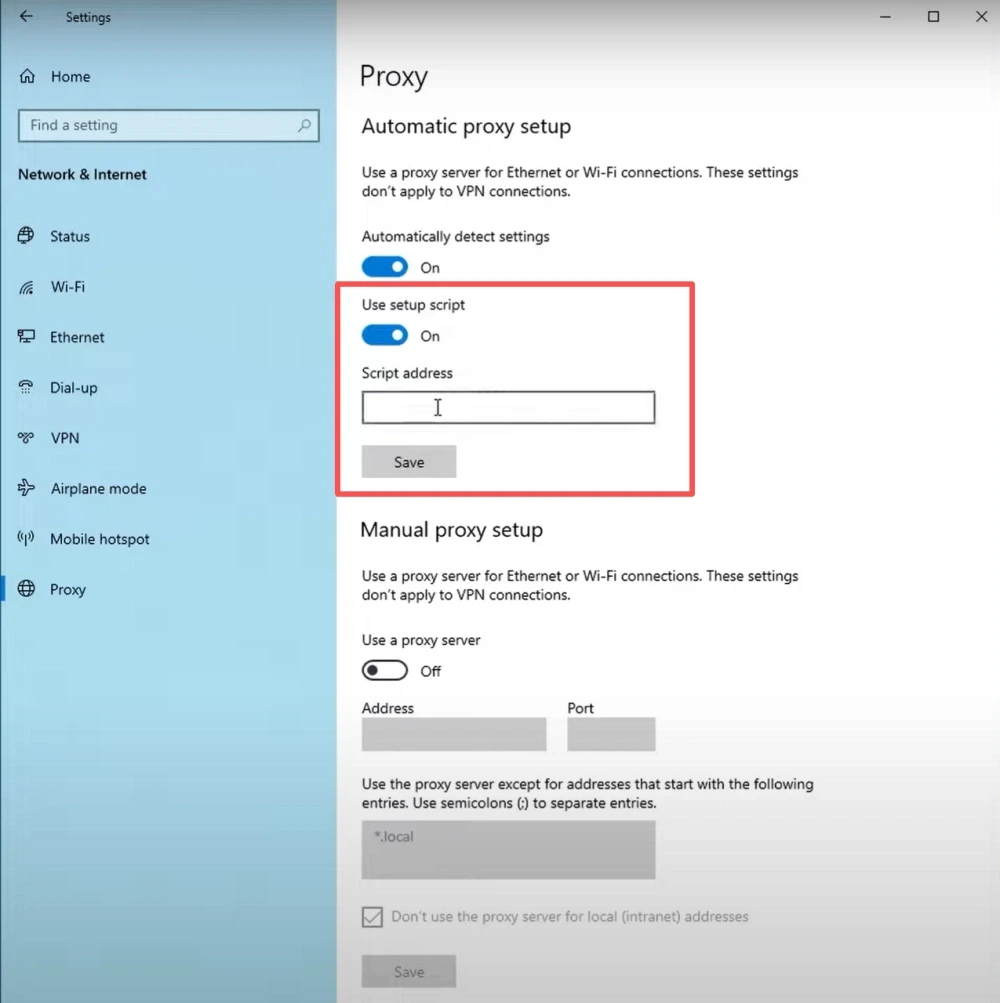
Task: Click the Ethernet monitor icon
Action: tap(26, 336)
